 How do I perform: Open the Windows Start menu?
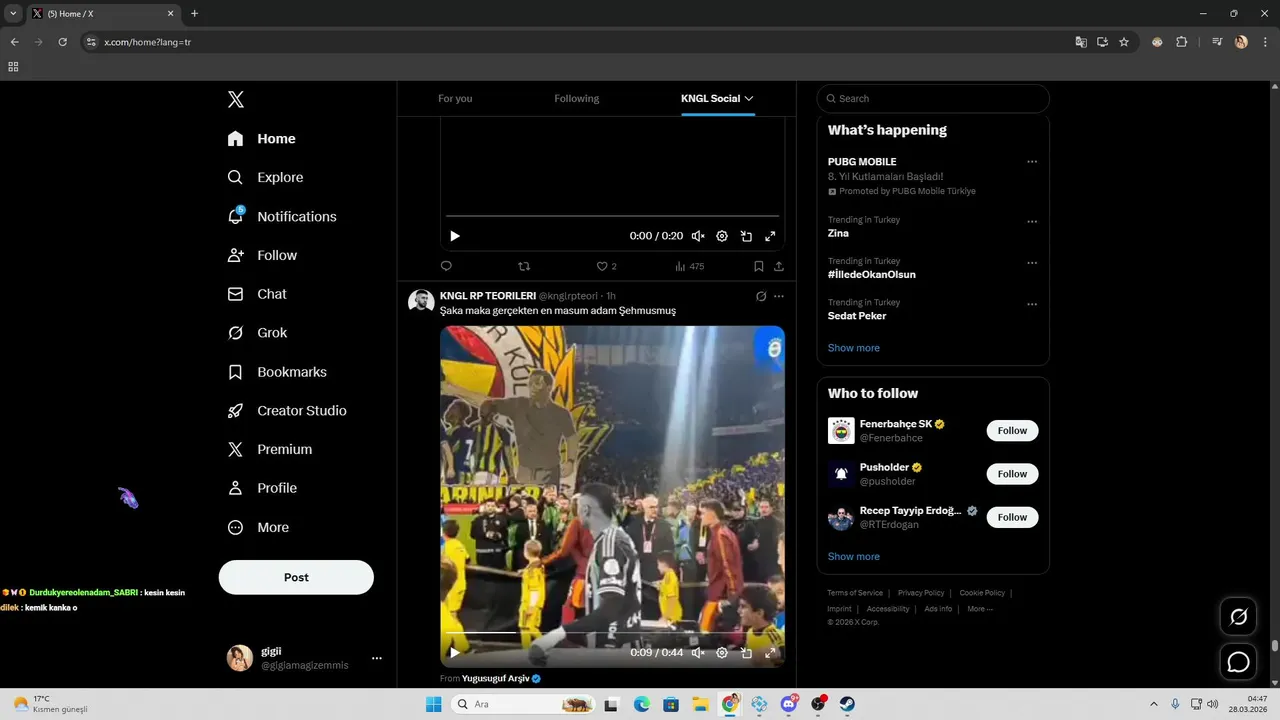434,704
